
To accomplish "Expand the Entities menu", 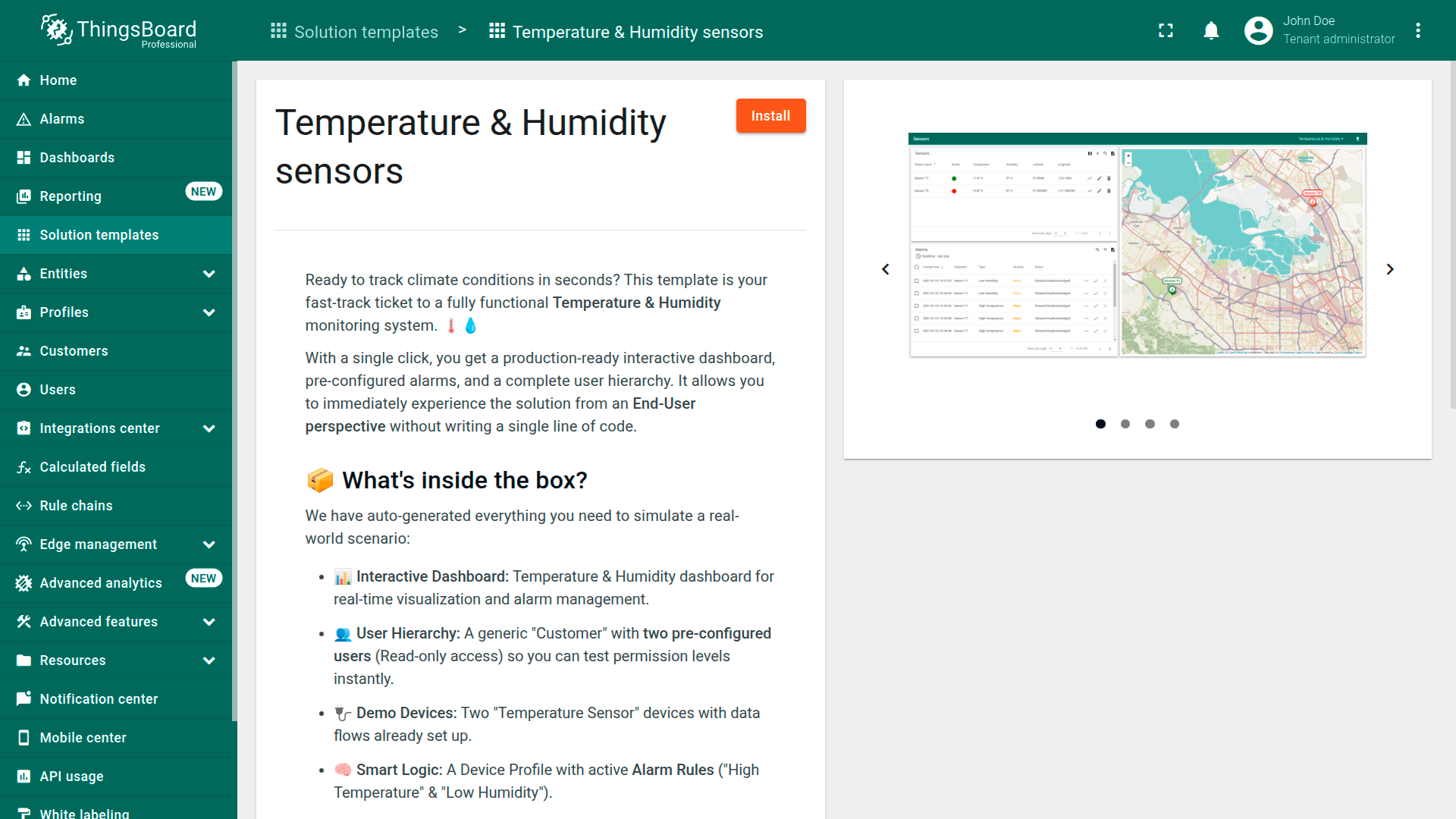I will (209, 274).
